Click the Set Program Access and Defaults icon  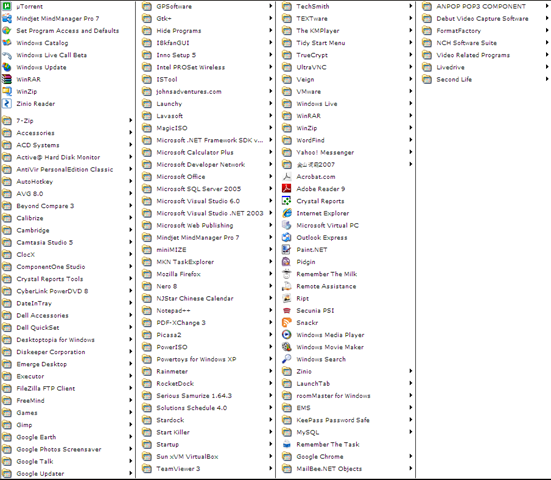[7, 31]
